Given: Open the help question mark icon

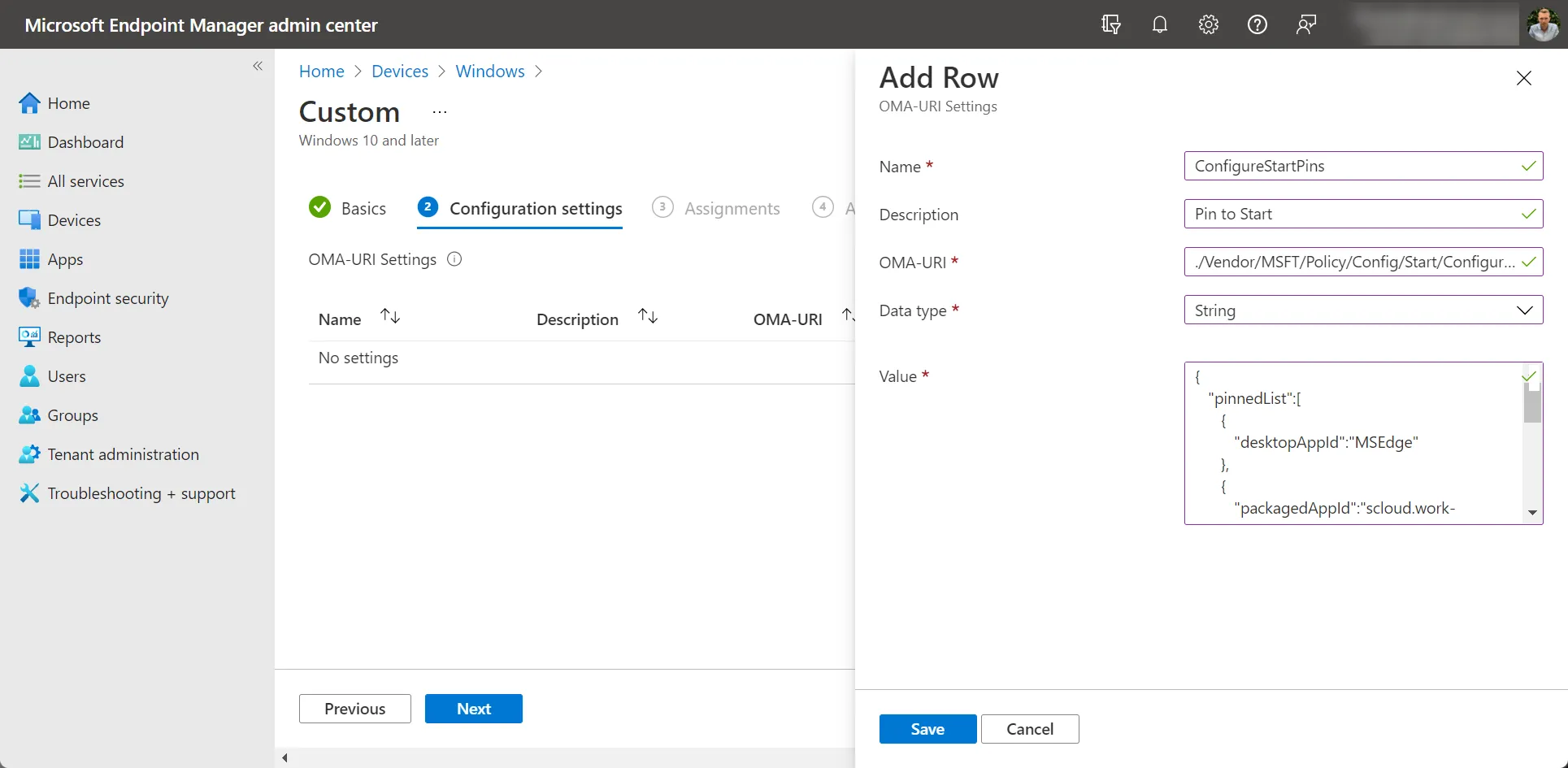Looking at the screenshot, I should pos(1257,24).
